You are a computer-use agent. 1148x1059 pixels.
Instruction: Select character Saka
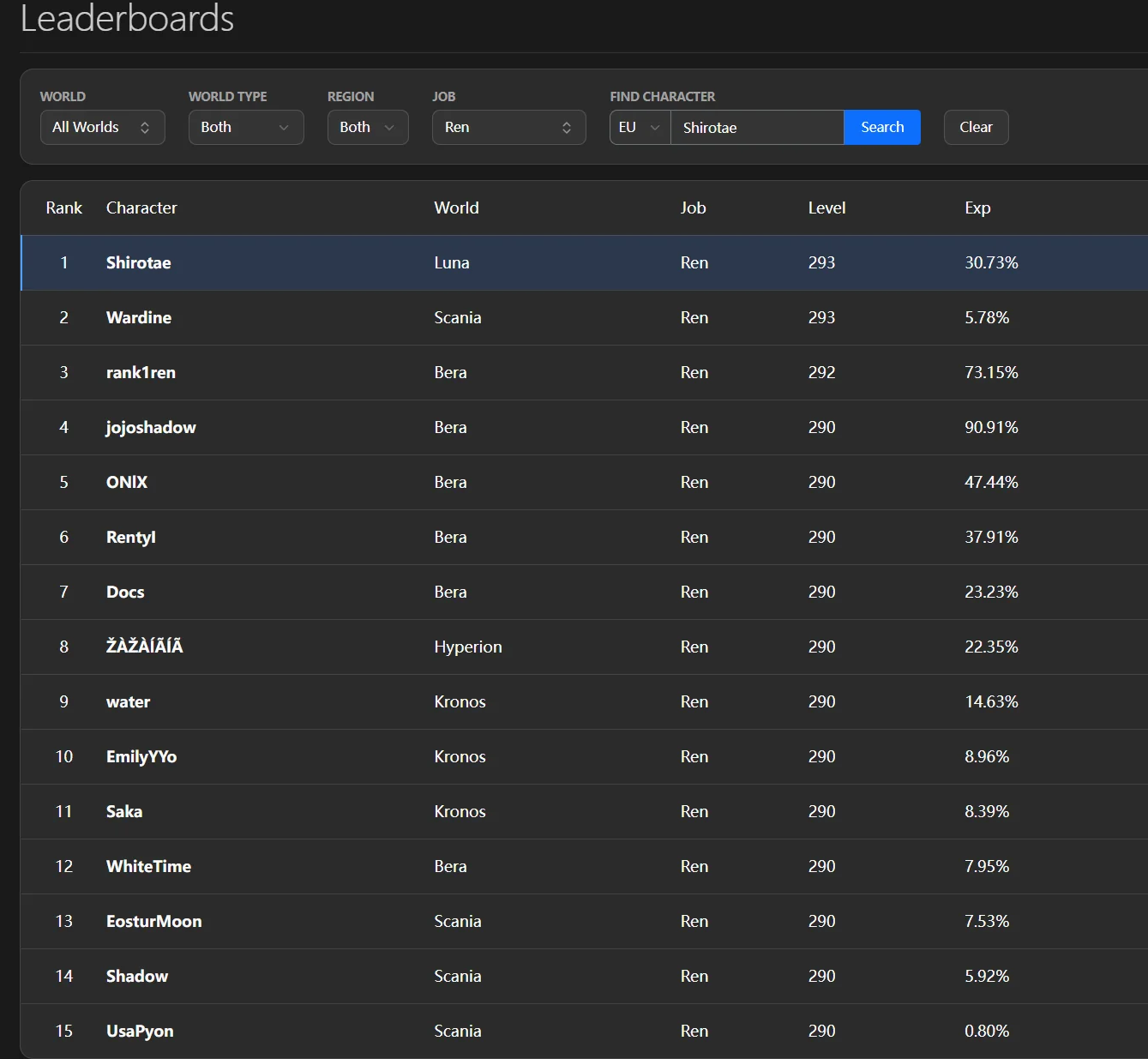click(x=124, y=812)
